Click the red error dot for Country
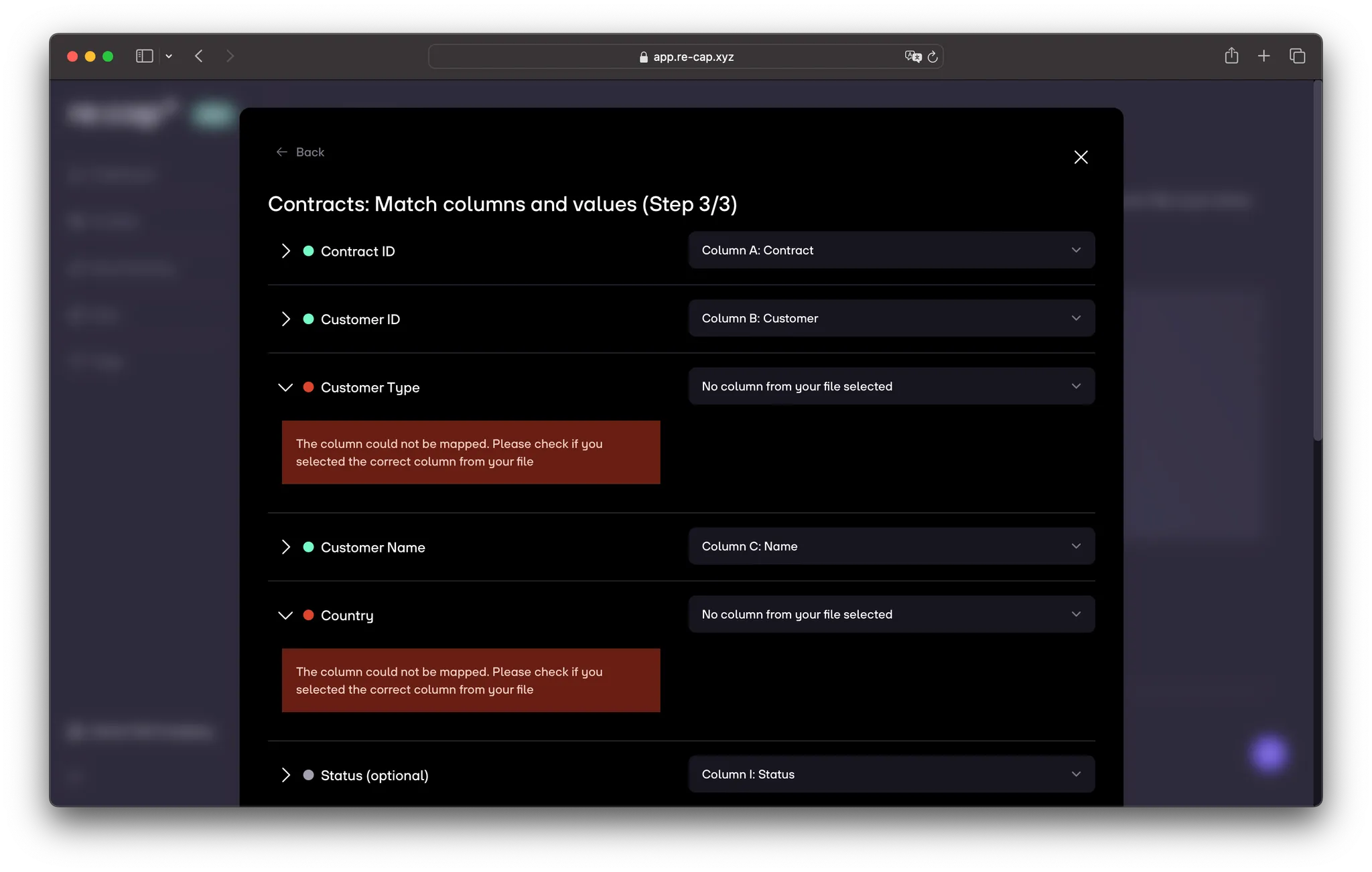Image resolution: width=1372 pixels, height=872 pixels. [x=308, y=615]
